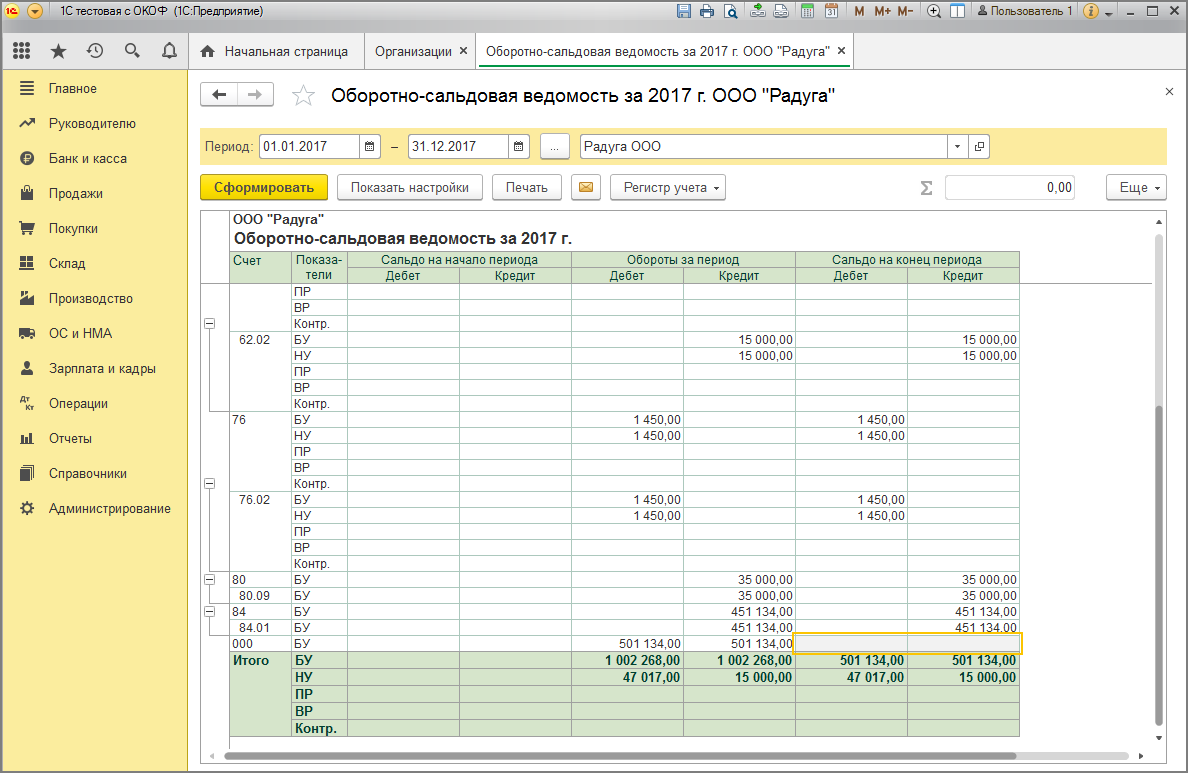
Task: Click the Печать button
Action: coord(527,187)
